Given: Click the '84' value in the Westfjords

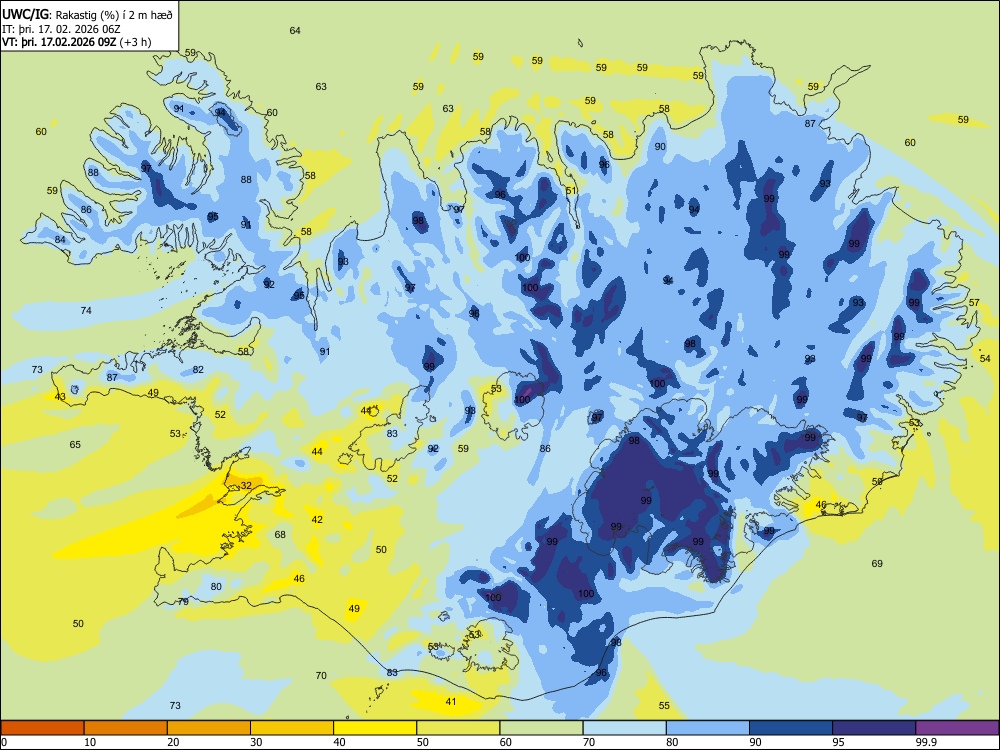Looking at the screenshot, I should [60, 240].
